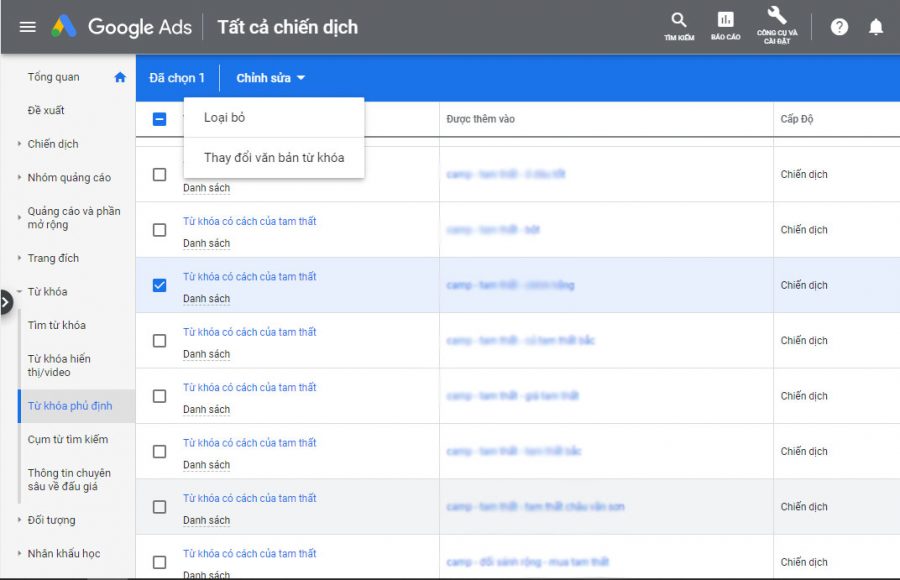
Task: Open the hamburger main menu
Action: [27, 27]
